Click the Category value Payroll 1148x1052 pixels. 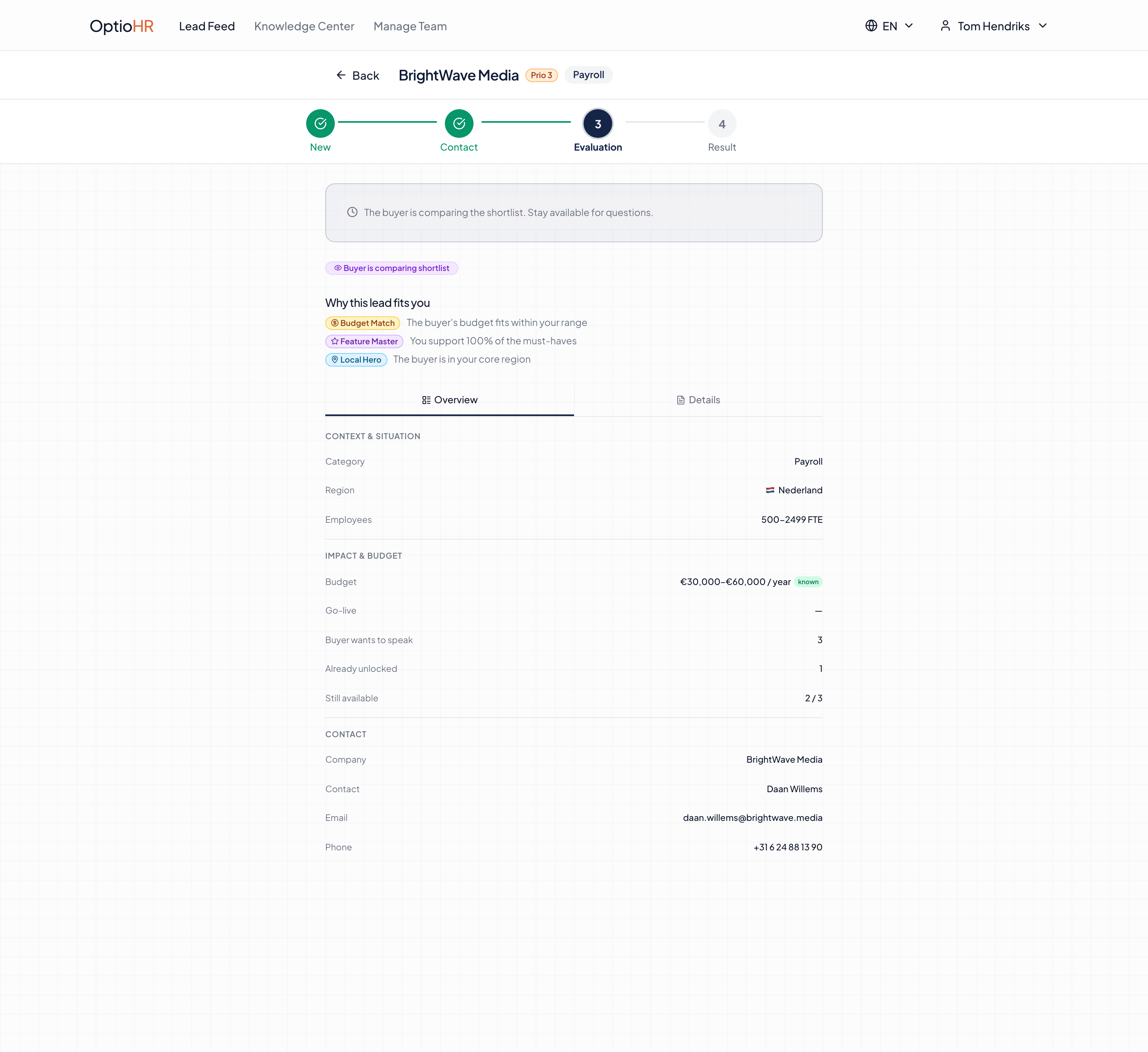coord(808,461)
